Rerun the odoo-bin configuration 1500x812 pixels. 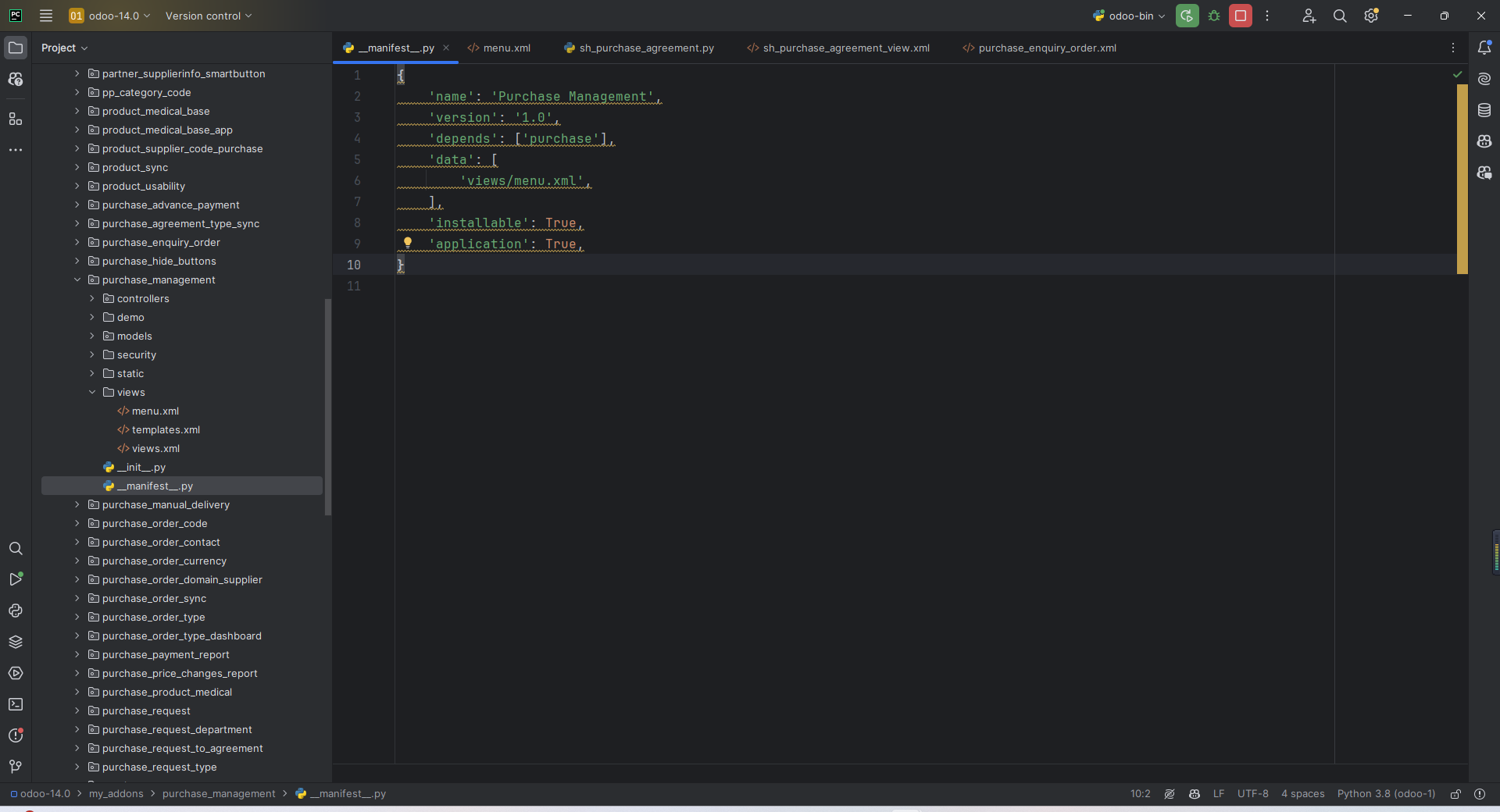(1187, 16)
